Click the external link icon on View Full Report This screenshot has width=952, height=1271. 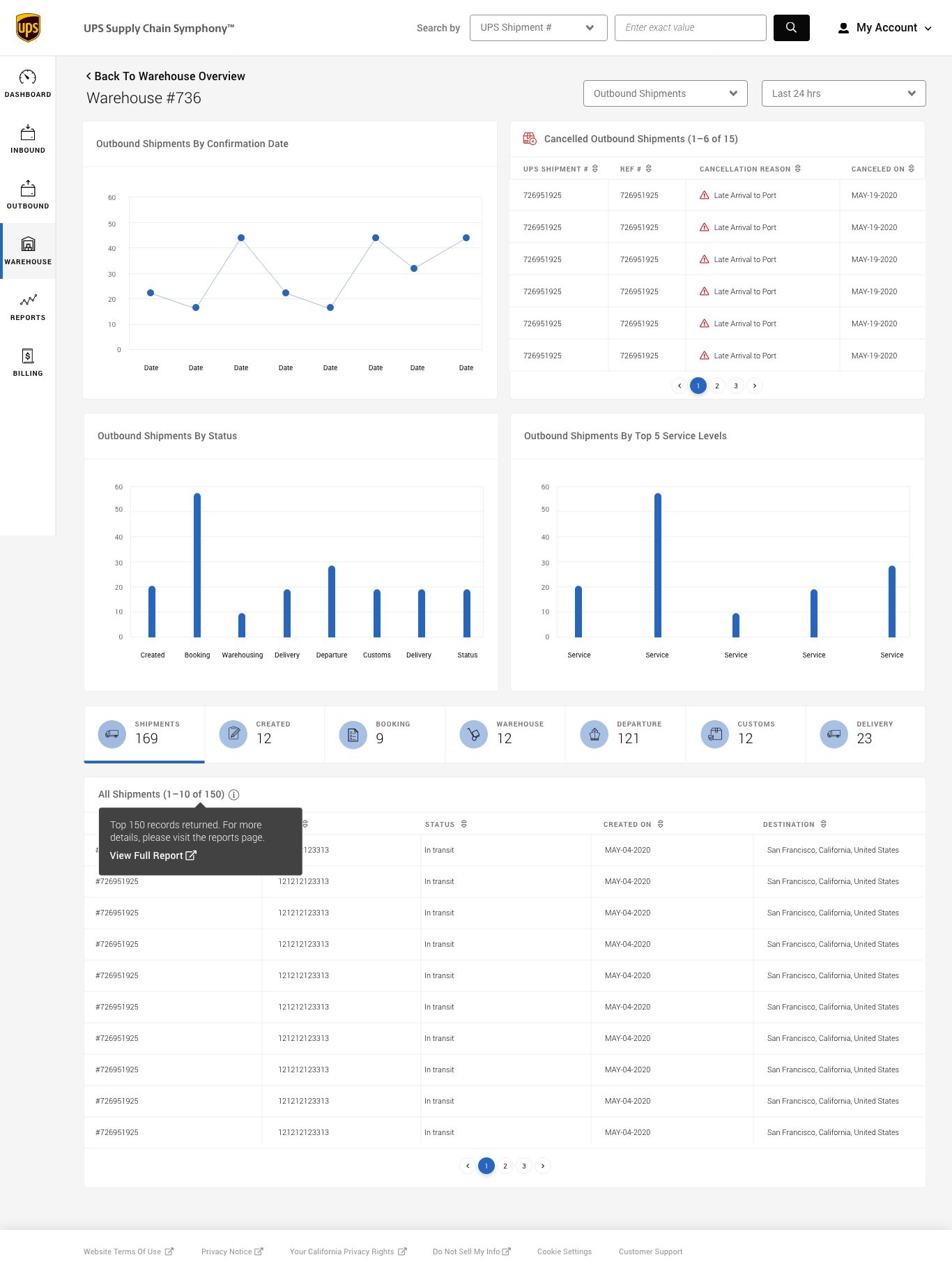(x=191, y=855)
